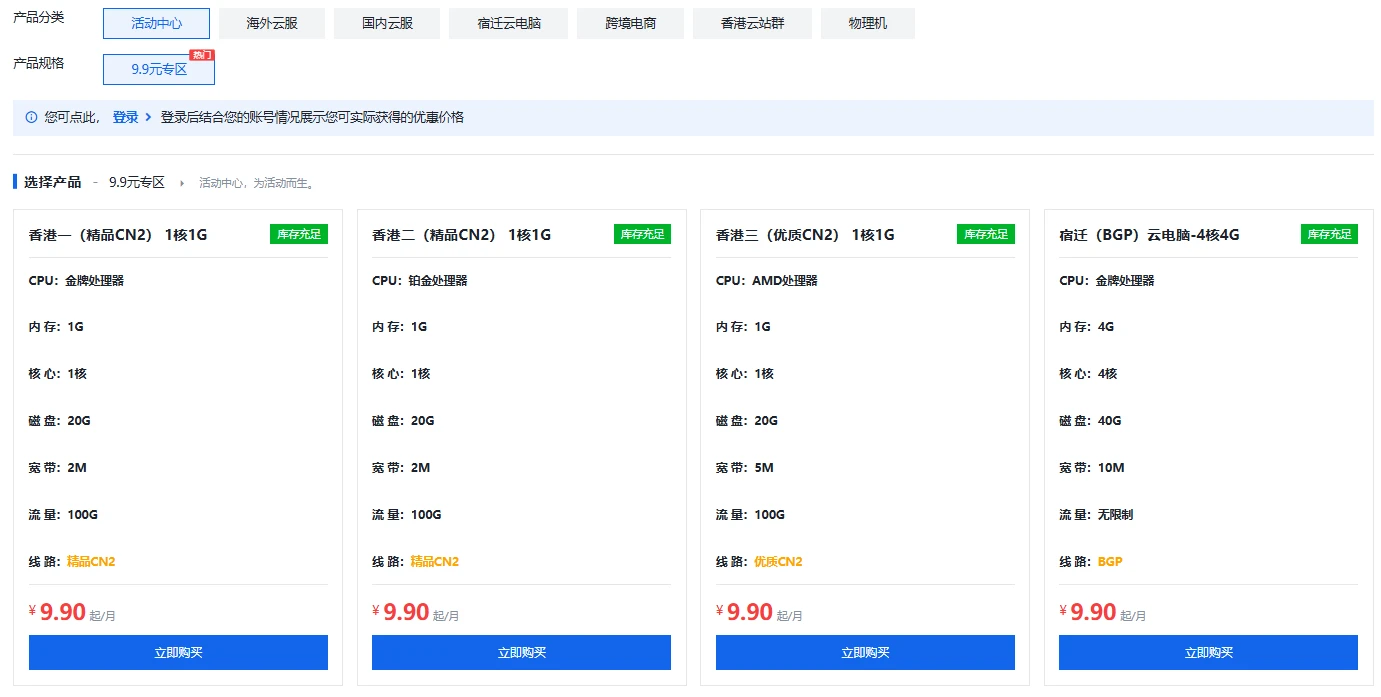Click breadcrumb arrow after 9.9元专区
Screen dimensions: 1381x697
pyautogui.click(x=182, y=183)
